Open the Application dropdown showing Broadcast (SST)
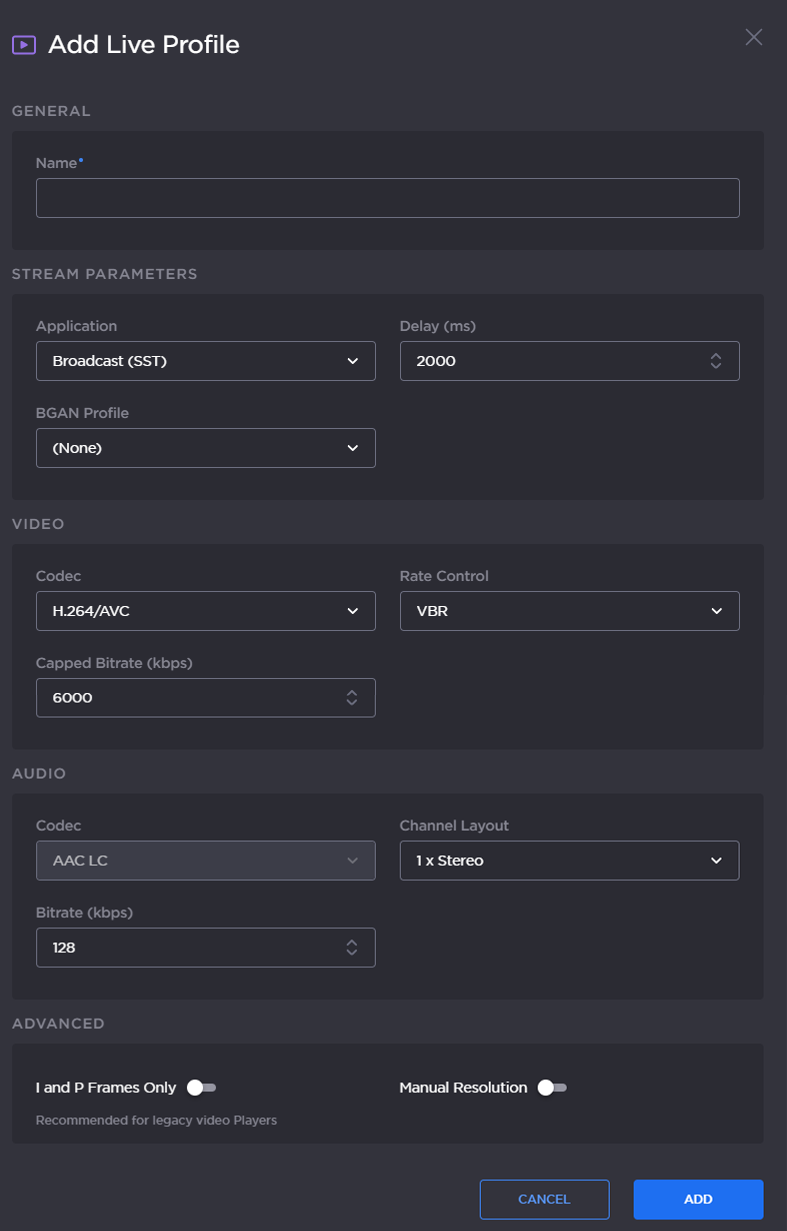Image resolution: width=787 pixels, height=1231 pixels. coord(205,361)
